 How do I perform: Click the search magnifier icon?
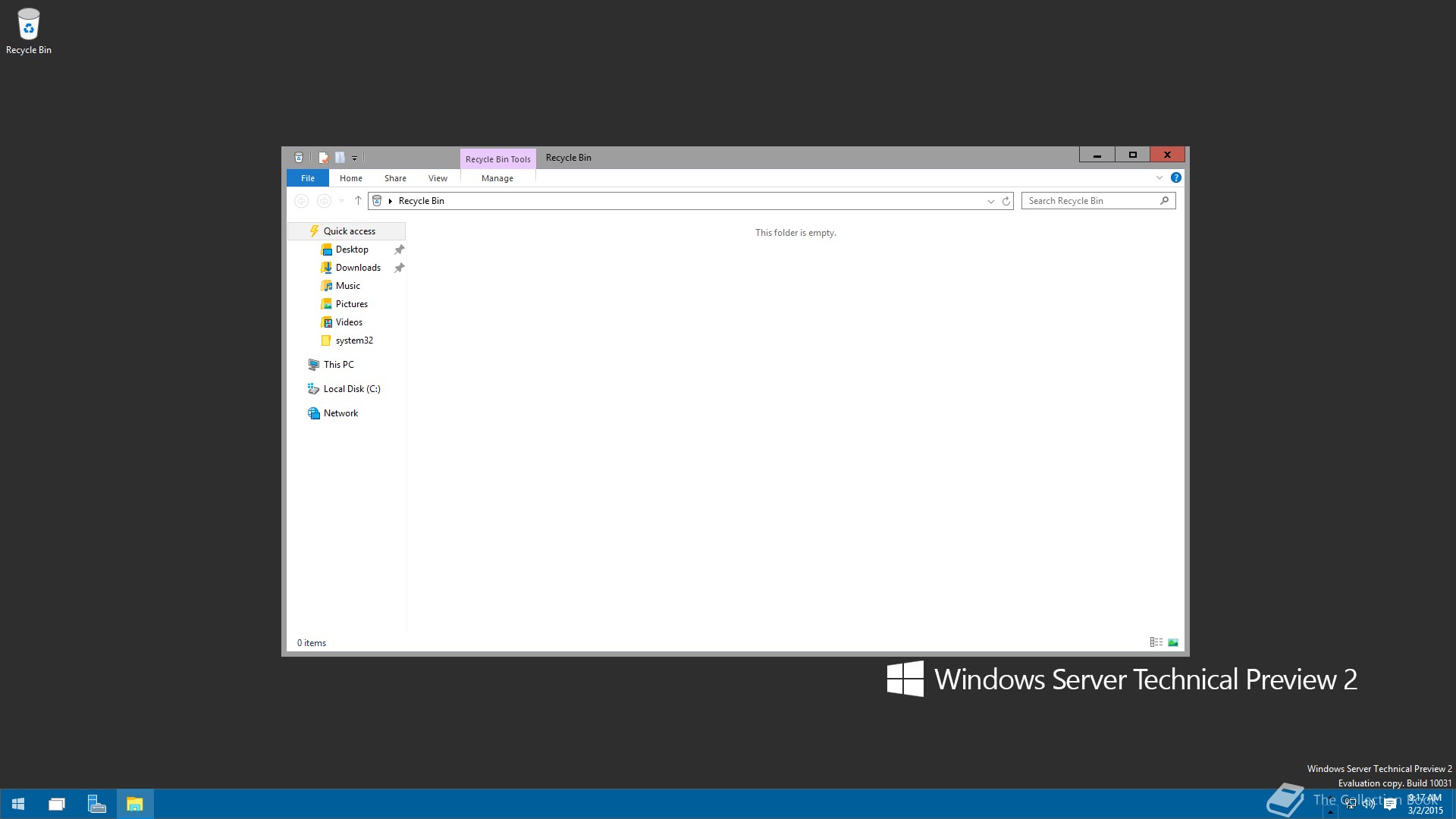tap(1164, 201)
